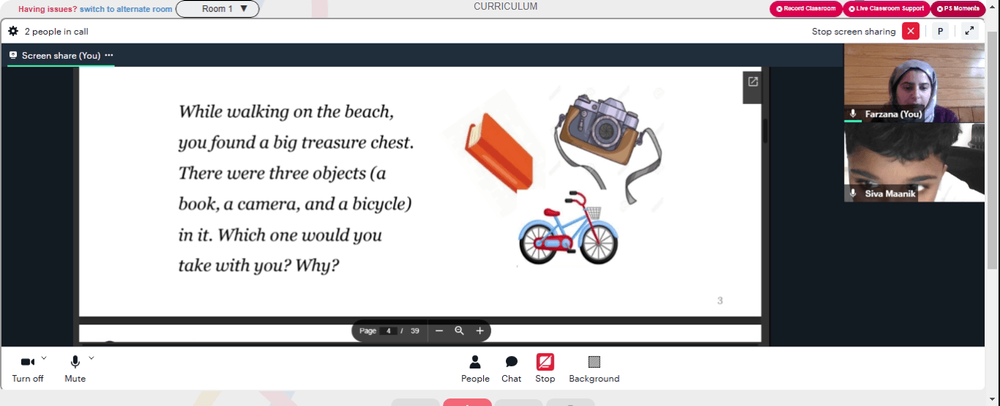Zoom out with the minus button
Image resolution: width=1000 pixels, height=406 pixels.
[x=439, y=331]
